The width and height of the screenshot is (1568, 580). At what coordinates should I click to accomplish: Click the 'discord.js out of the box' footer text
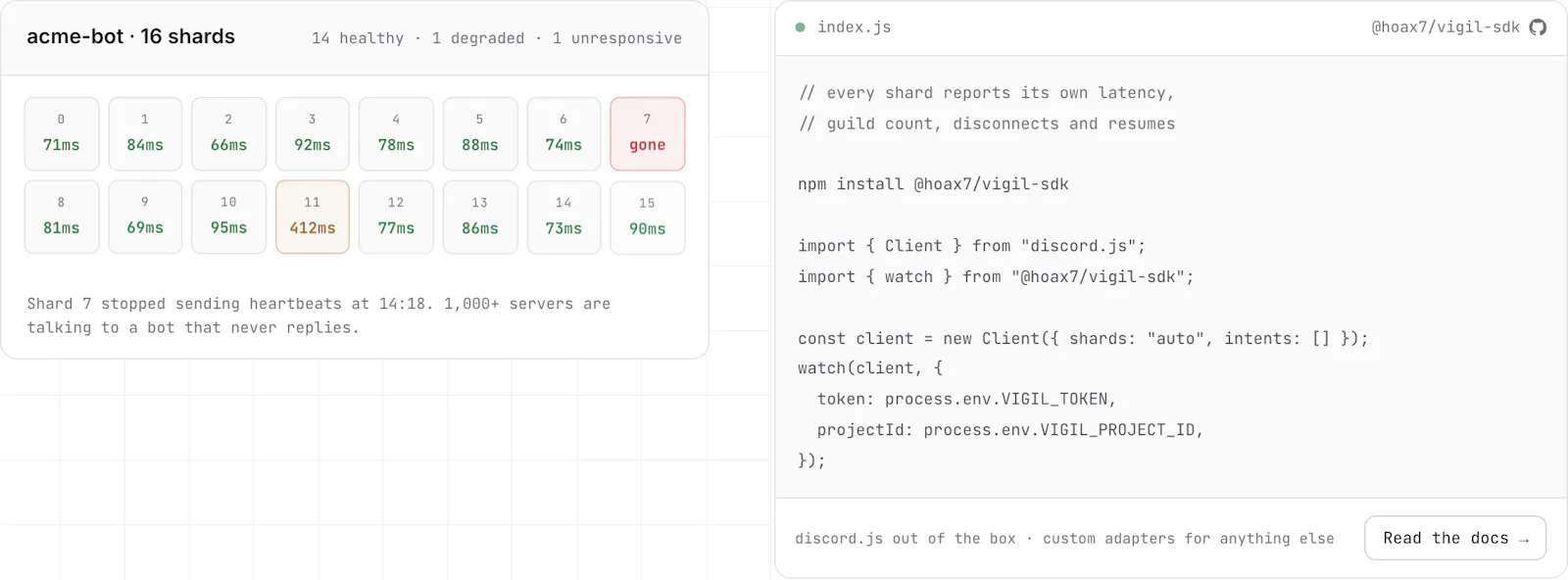pyautogui.click(x=906, y=539)
